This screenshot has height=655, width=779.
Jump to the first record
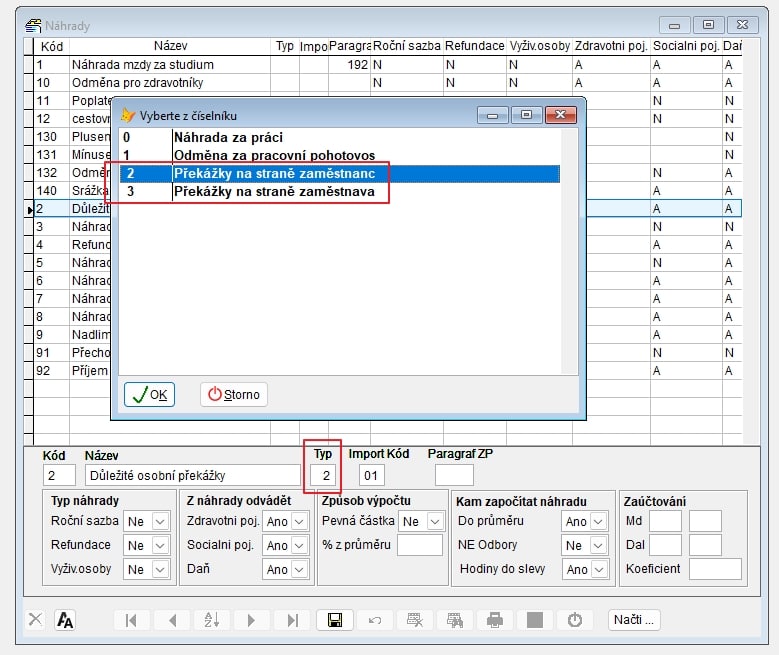click(131, 620)
